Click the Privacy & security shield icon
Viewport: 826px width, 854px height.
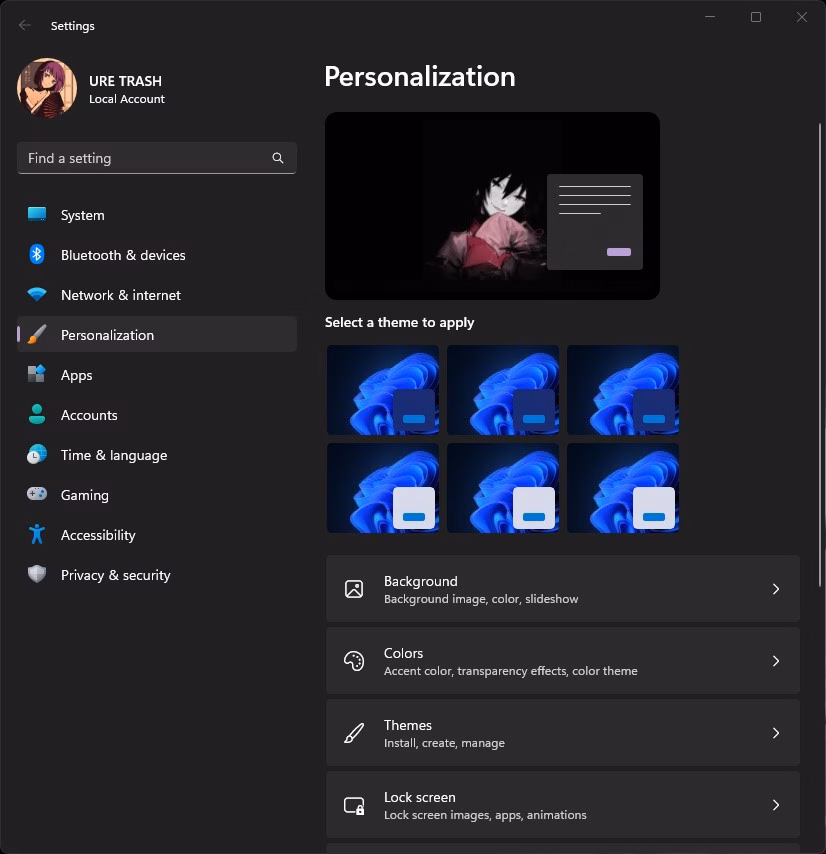[37, 574]
